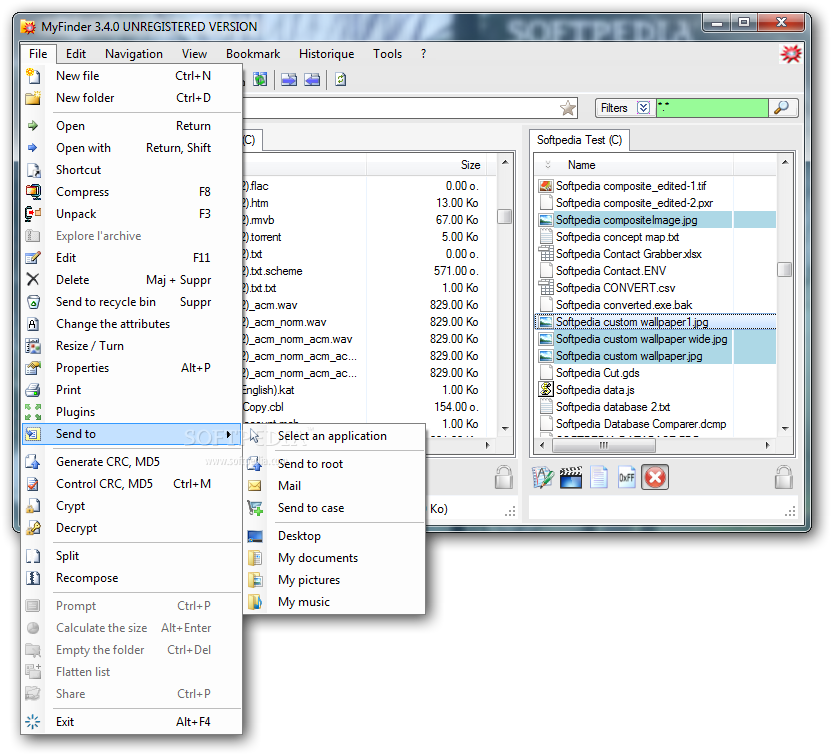Open the Tools menu
This screenshot has width=832, height=755.
[387, 54]
